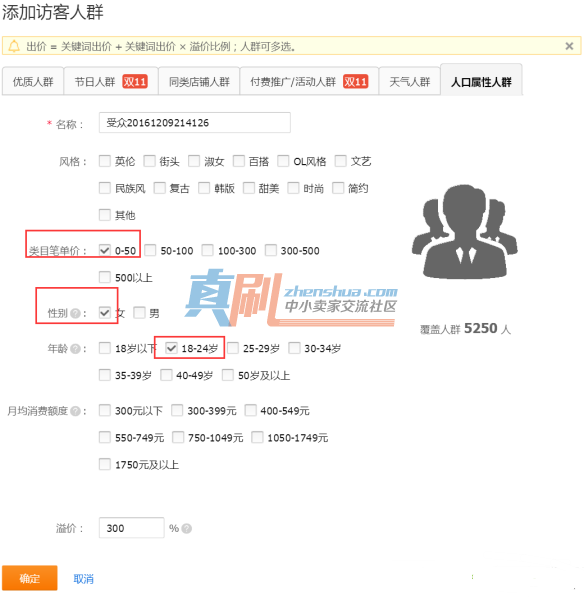Click the help icon next to 年龄
The width and height of the screenshot is (584, 597).
[75, 348]
